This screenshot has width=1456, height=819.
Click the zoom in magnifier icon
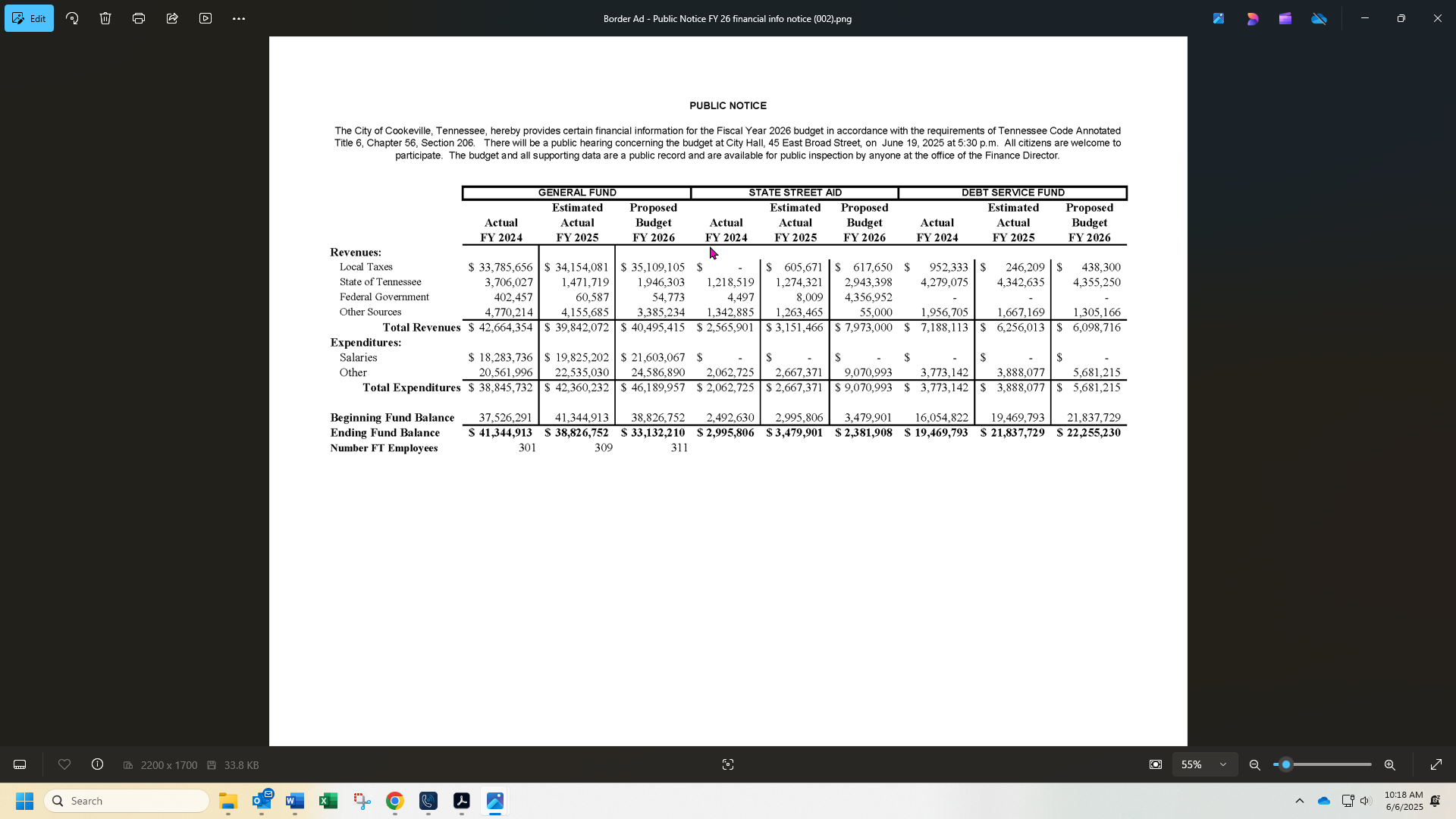1390,764
